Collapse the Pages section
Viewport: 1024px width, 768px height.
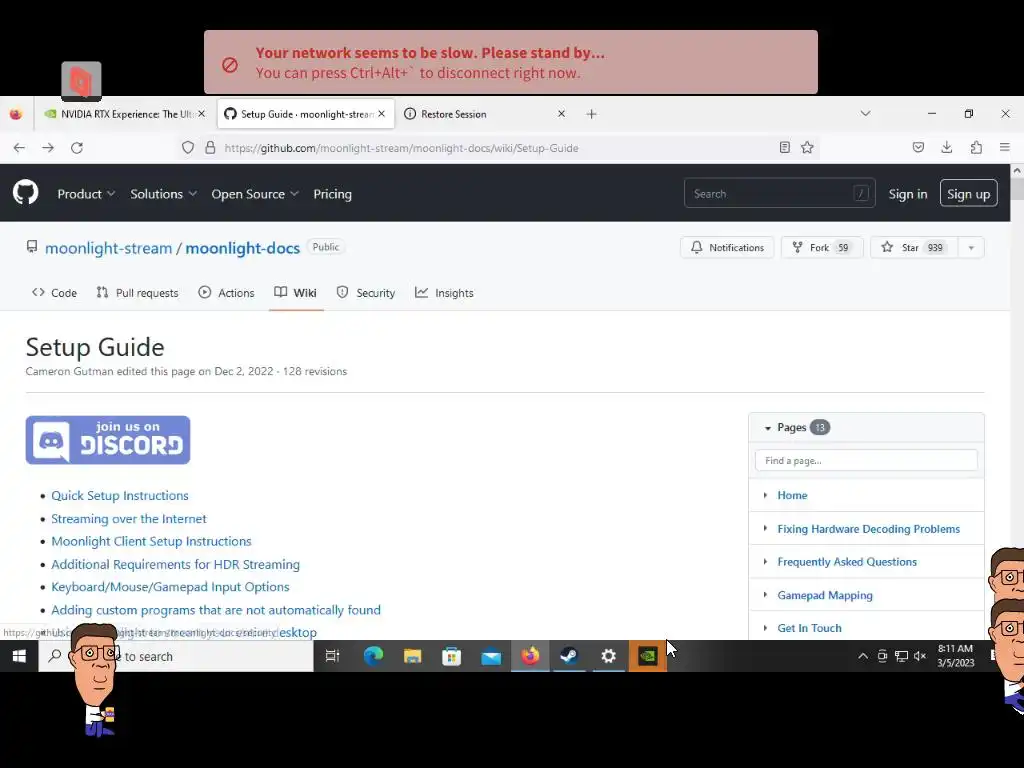click(768, 428)
